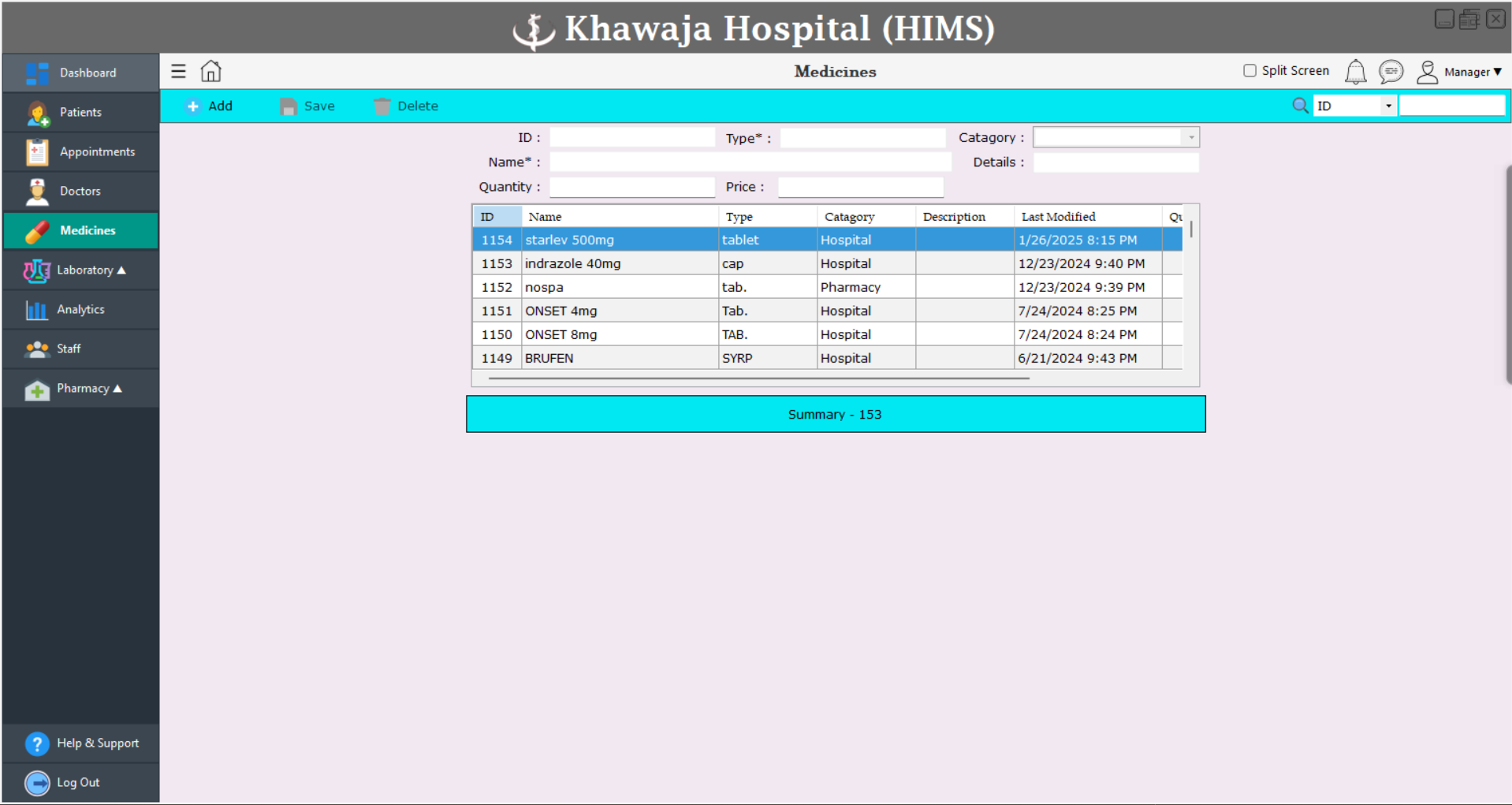This screenshot has height=805, width=1512.
Task: Click the toolbar search text box
Action: pos(1452,106)
